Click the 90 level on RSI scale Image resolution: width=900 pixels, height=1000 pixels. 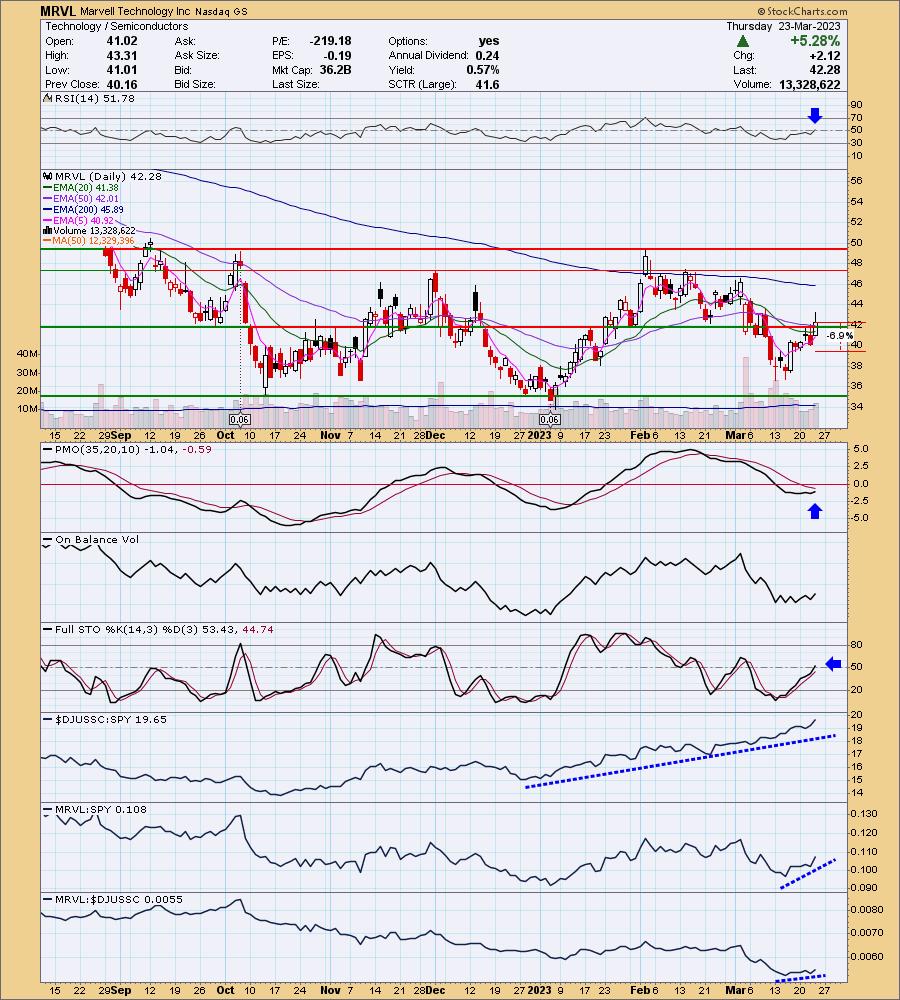pos(856,105)
